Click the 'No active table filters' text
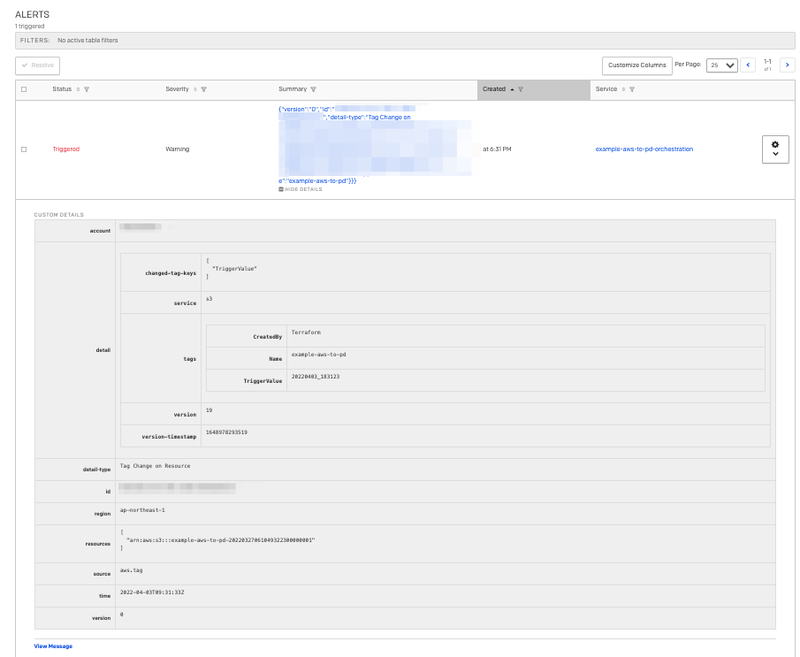 [x=88, y=40]
